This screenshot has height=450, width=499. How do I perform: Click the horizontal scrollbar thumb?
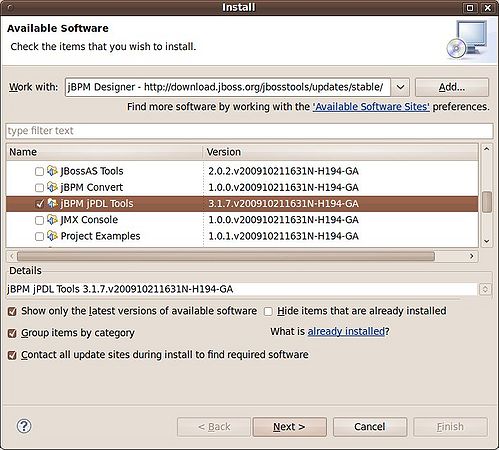(226, 256)
